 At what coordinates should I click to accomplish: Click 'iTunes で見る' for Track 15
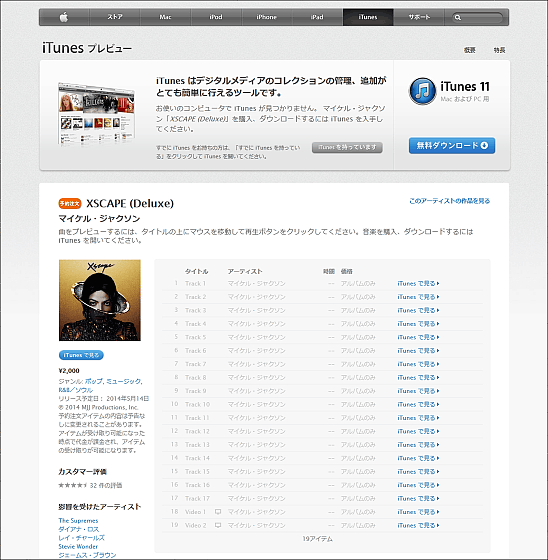(418, 471)
